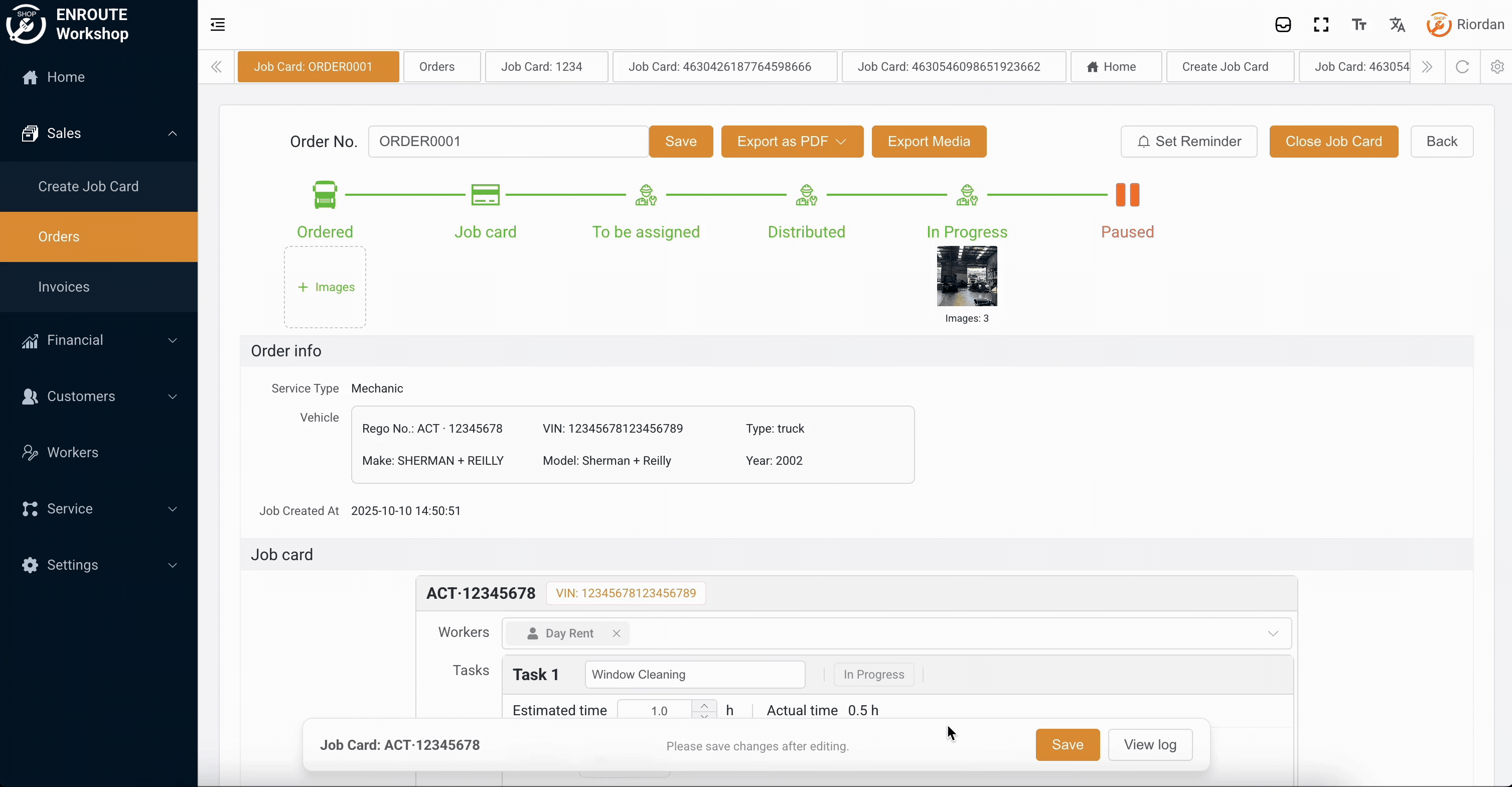Open the In Progress workshop image thumbnail
Image resolution: width=1512 pixels, height=787 pixels.
click(966, 276)
